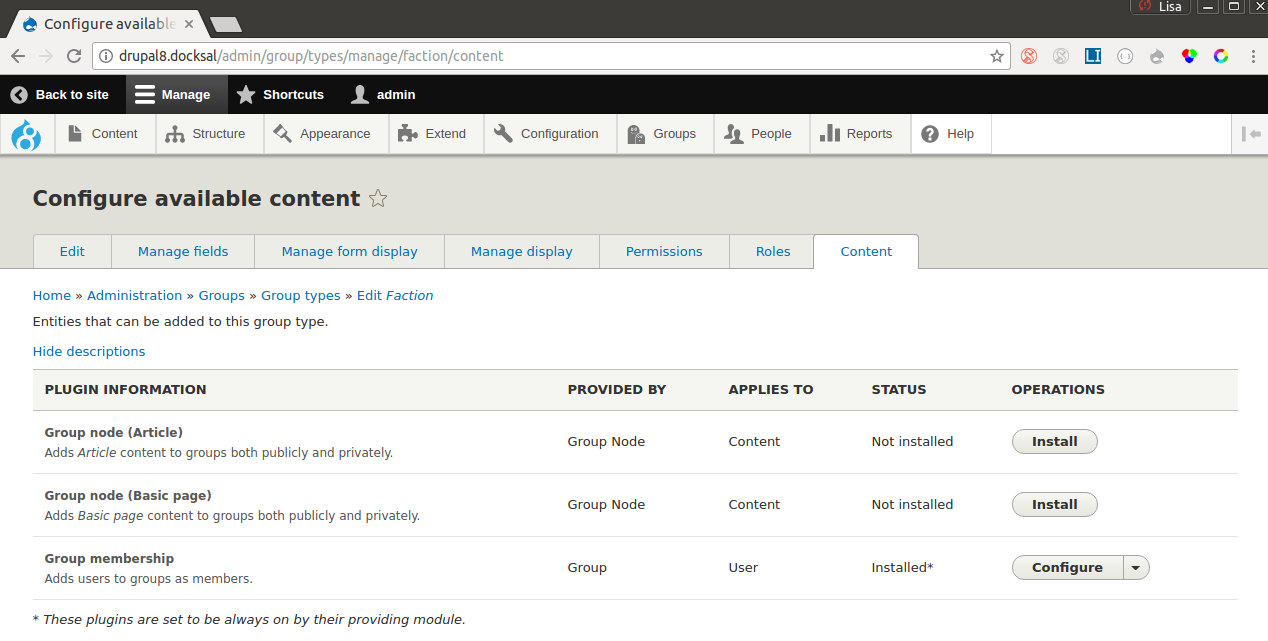Screen dimensions: 1268x641
Task: Click the red circular extension icon
Action: (x=1029, y=57)
